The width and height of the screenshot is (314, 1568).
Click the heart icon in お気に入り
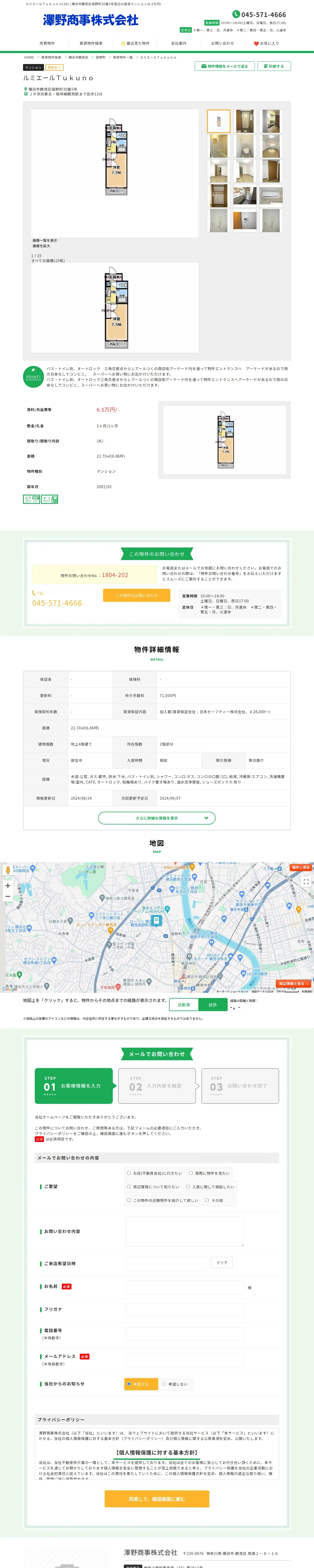pyautogui.click(x=256, y=44)
